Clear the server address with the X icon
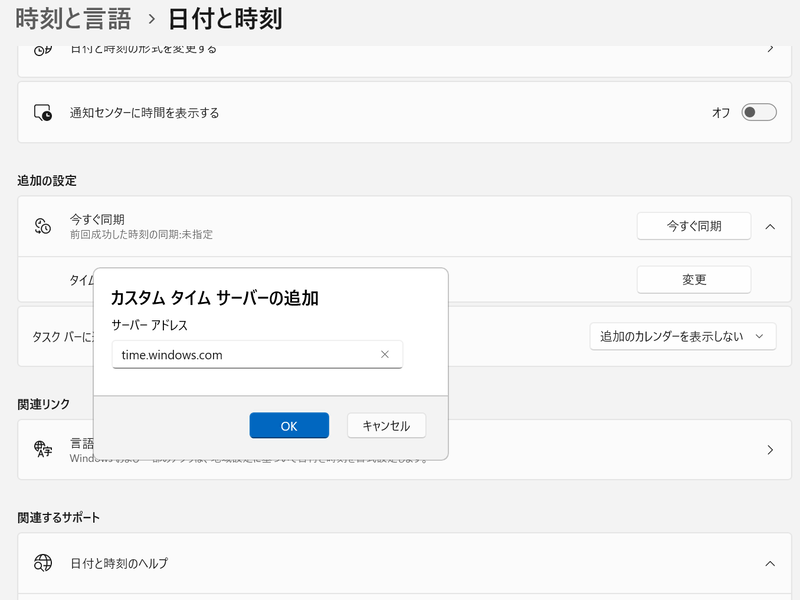 pos(384,354)
